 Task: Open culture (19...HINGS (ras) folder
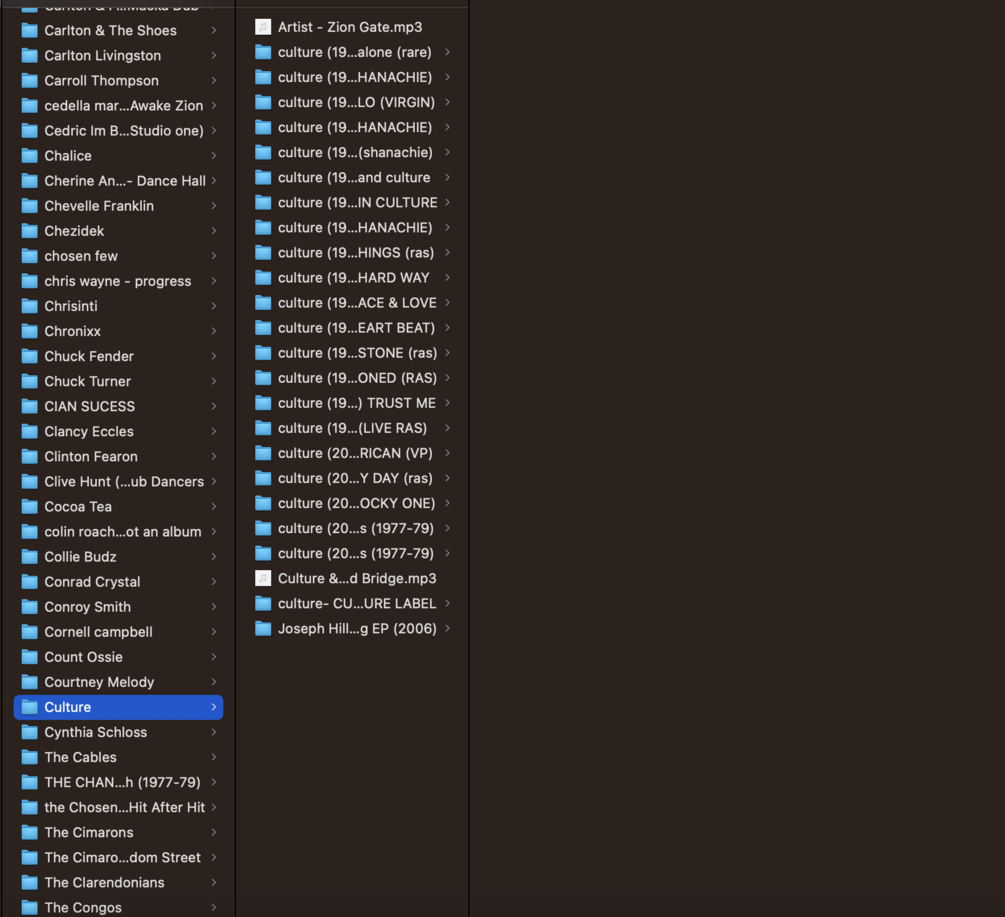353,253
